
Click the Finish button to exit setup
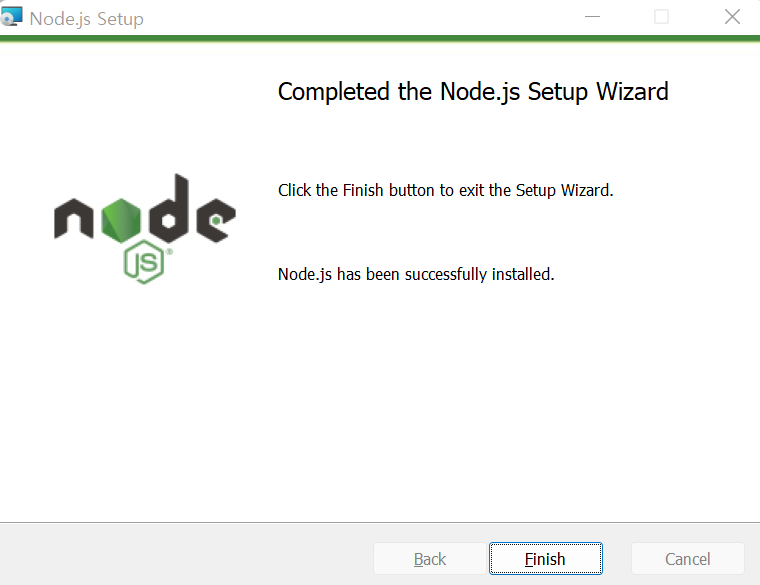point(546,559)
